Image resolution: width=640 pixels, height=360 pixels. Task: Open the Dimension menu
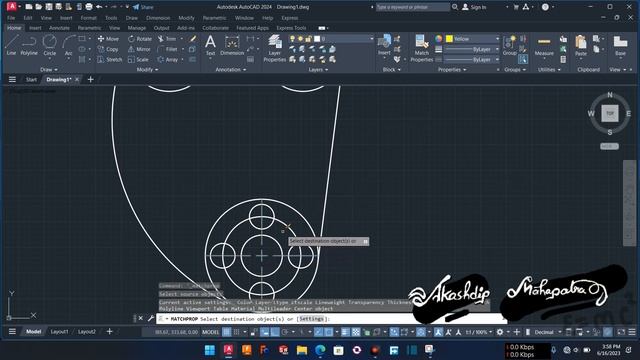tap(158, 18)
